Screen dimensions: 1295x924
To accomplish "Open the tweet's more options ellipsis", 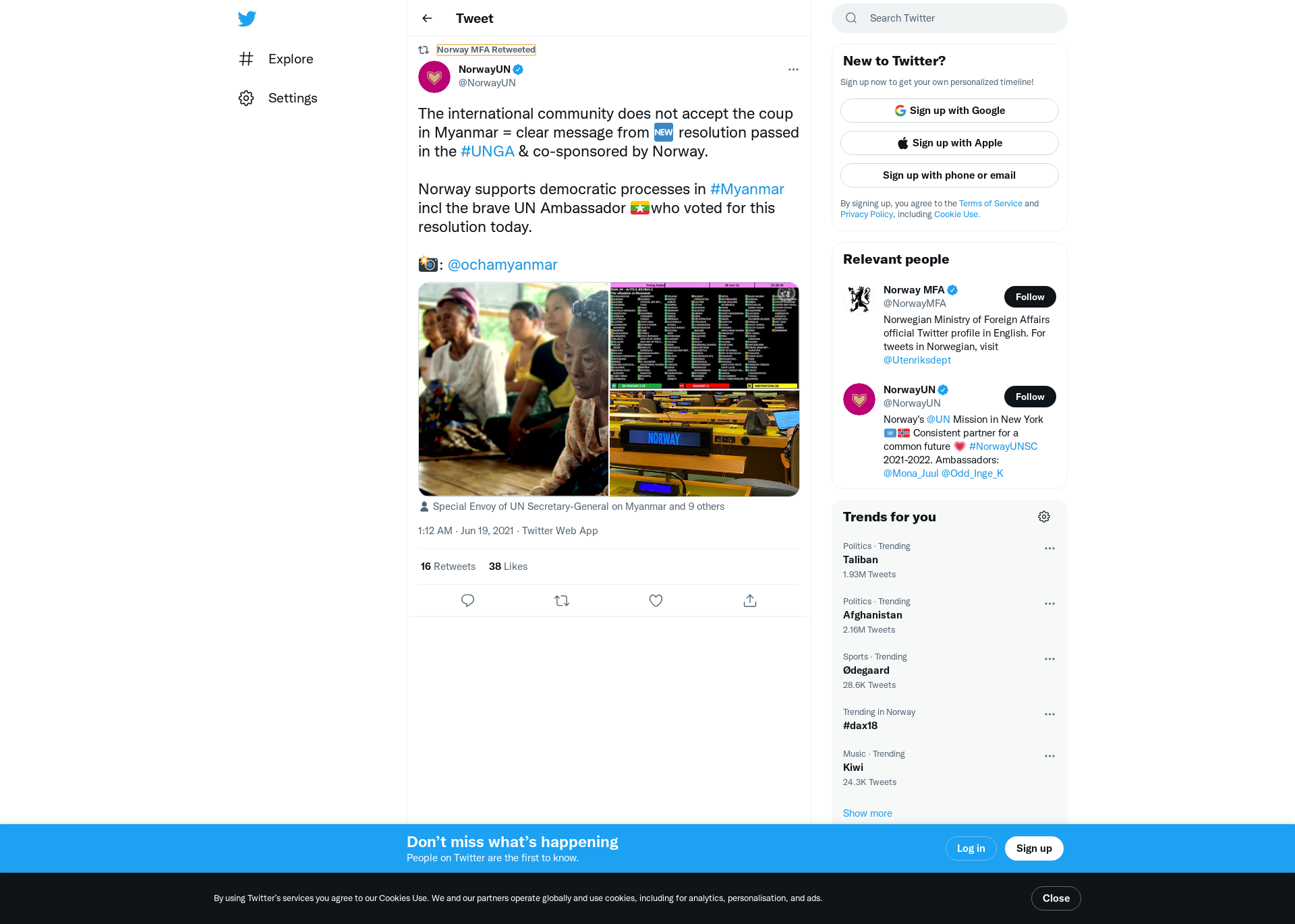I will coord(793,69).
